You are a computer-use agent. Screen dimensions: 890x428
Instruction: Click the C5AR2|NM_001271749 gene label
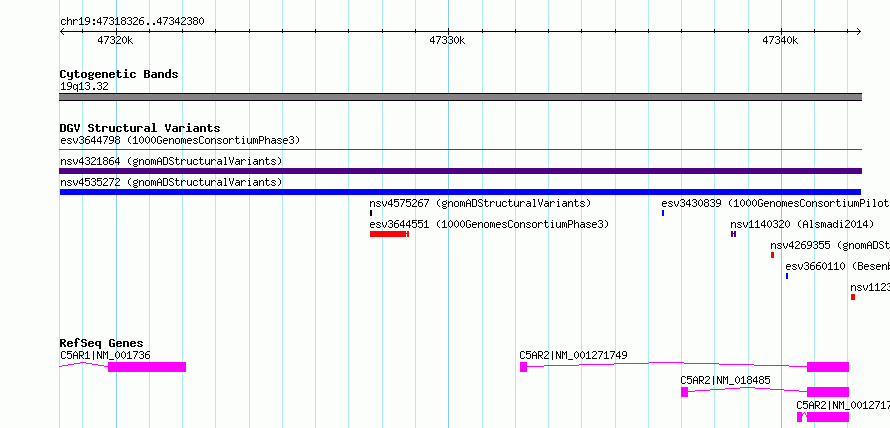[x=573, y=355]
